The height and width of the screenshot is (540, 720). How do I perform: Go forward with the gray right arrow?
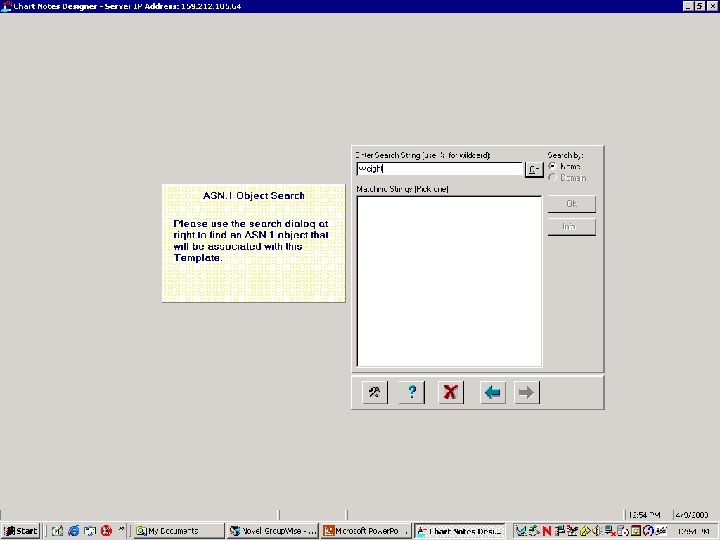[526, 392]
